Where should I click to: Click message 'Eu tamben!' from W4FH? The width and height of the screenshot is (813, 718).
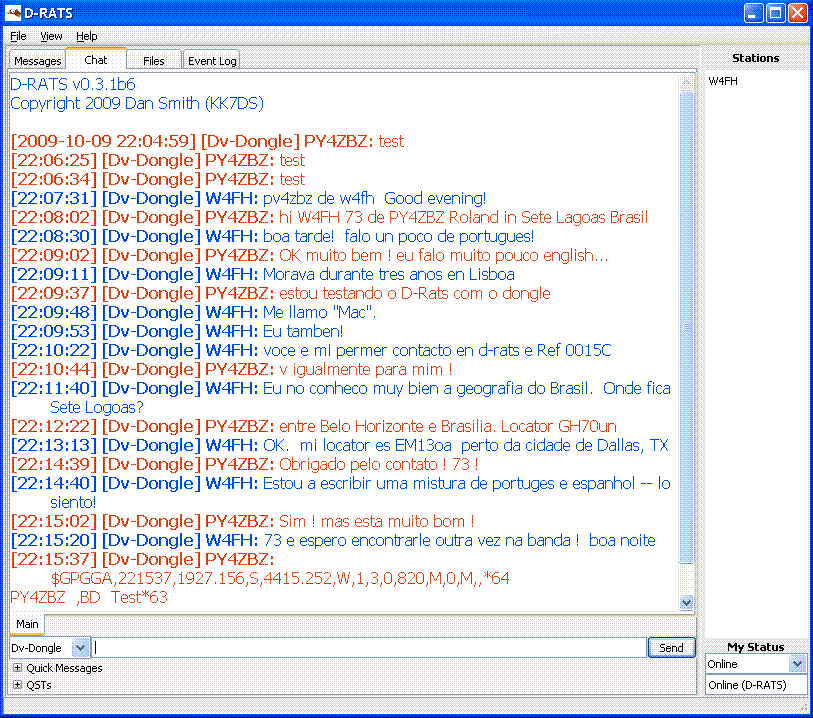click(x=177, y=331)
